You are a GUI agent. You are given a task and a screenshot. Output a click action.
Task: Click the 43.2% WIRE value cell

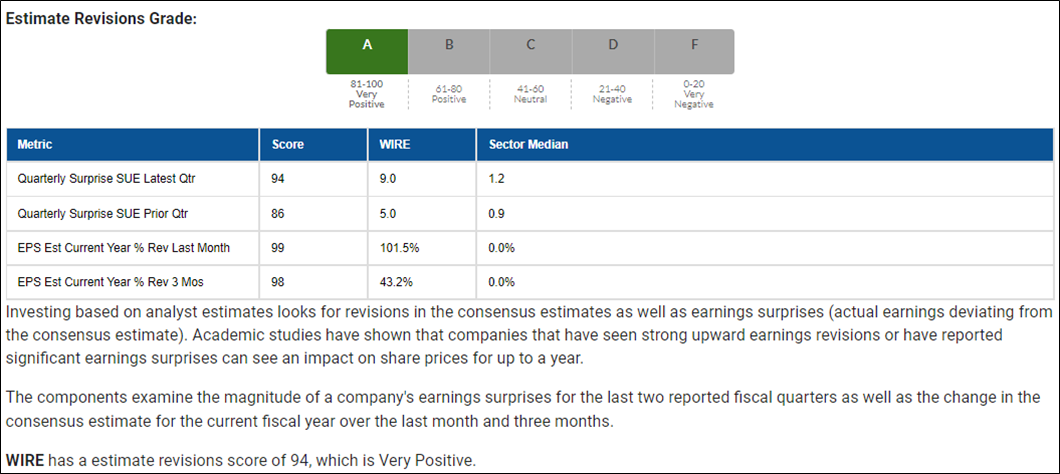423,282
